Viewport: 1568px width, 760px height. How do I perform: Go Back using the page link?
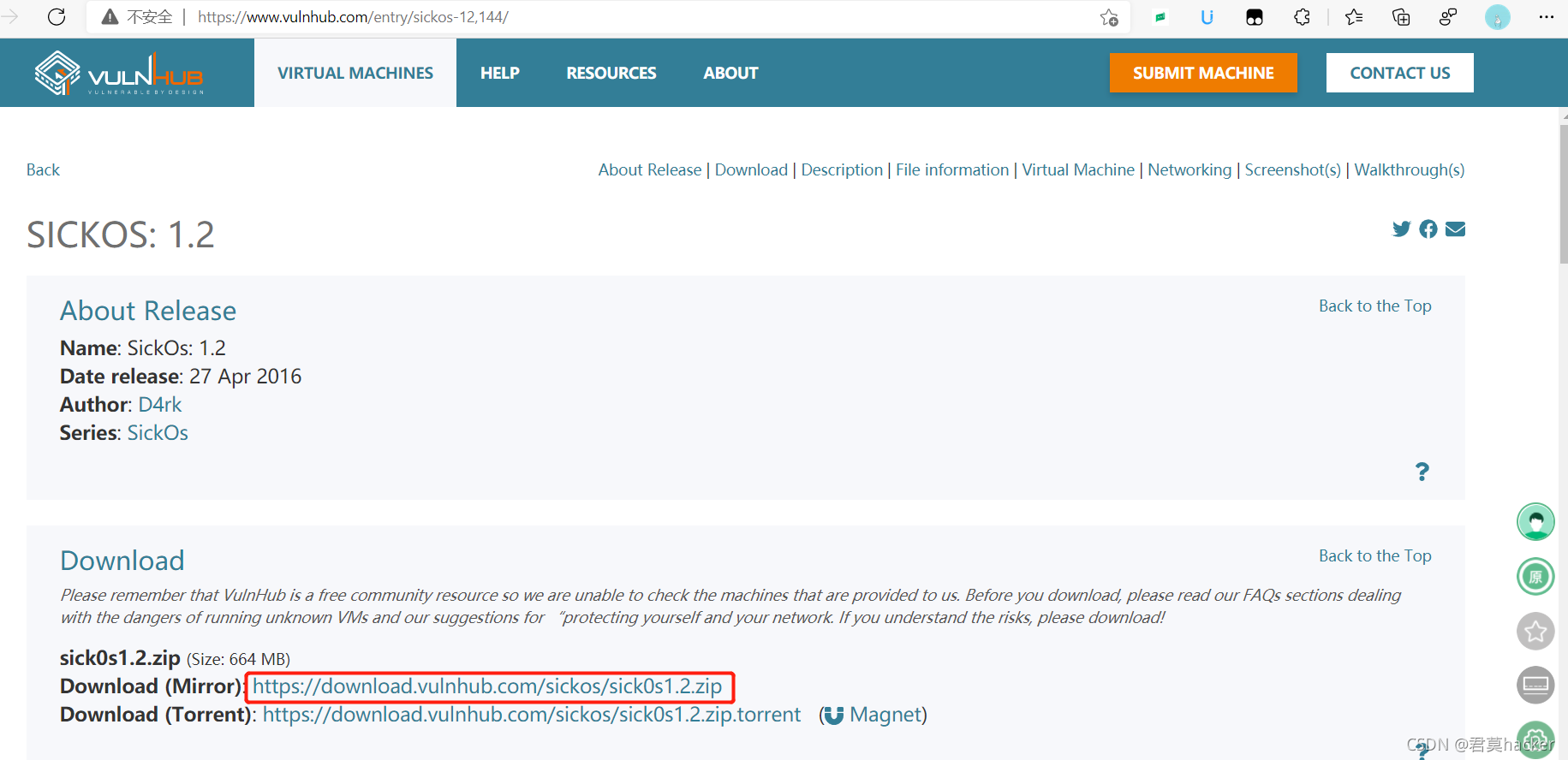(43, 169)
